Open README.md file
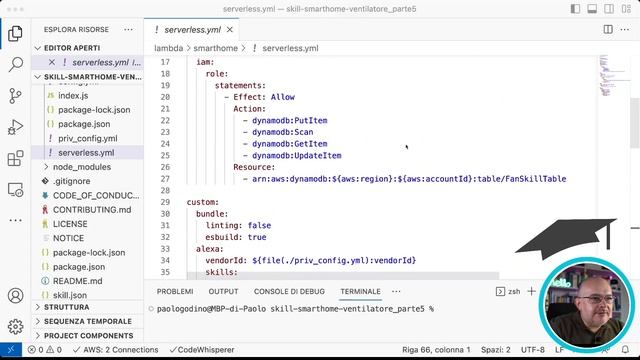This screenshot has height=360, width=640. click(78, 281)
